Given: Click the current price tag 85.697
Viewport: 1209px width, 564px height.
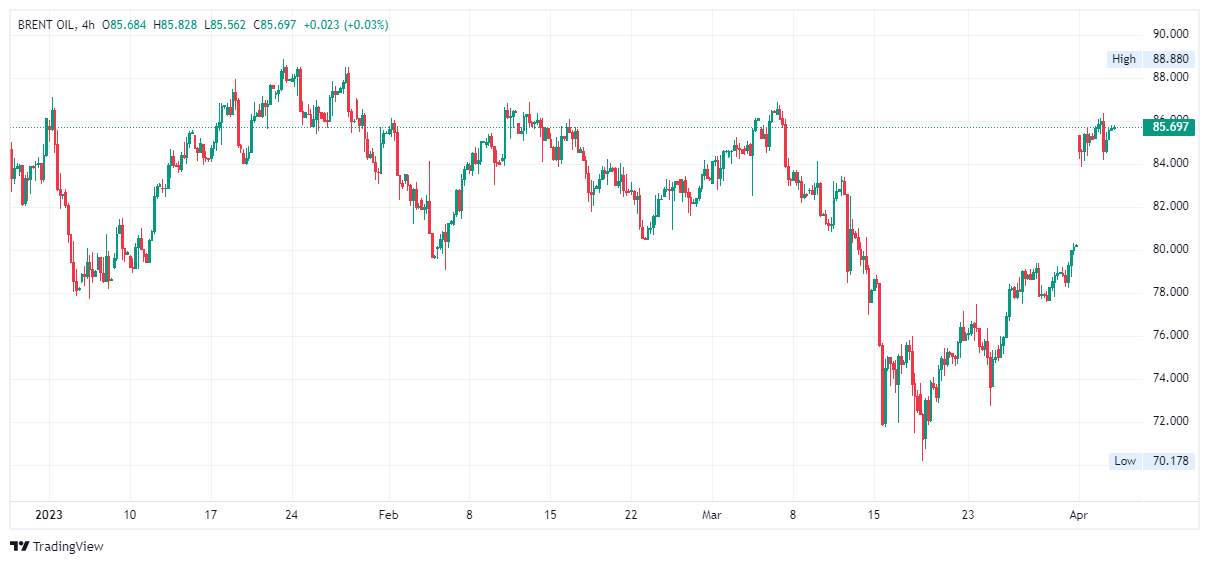Looking at the screenshot, I should tap(1169, 127).
